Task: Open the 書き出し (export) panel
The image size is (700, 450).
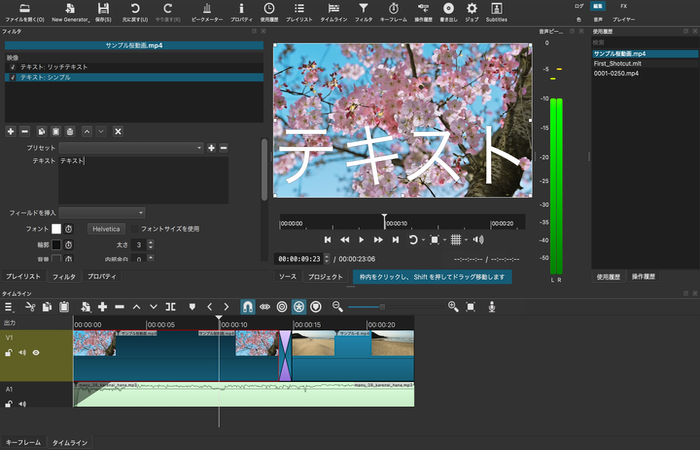Action: [x=448, y=12]
